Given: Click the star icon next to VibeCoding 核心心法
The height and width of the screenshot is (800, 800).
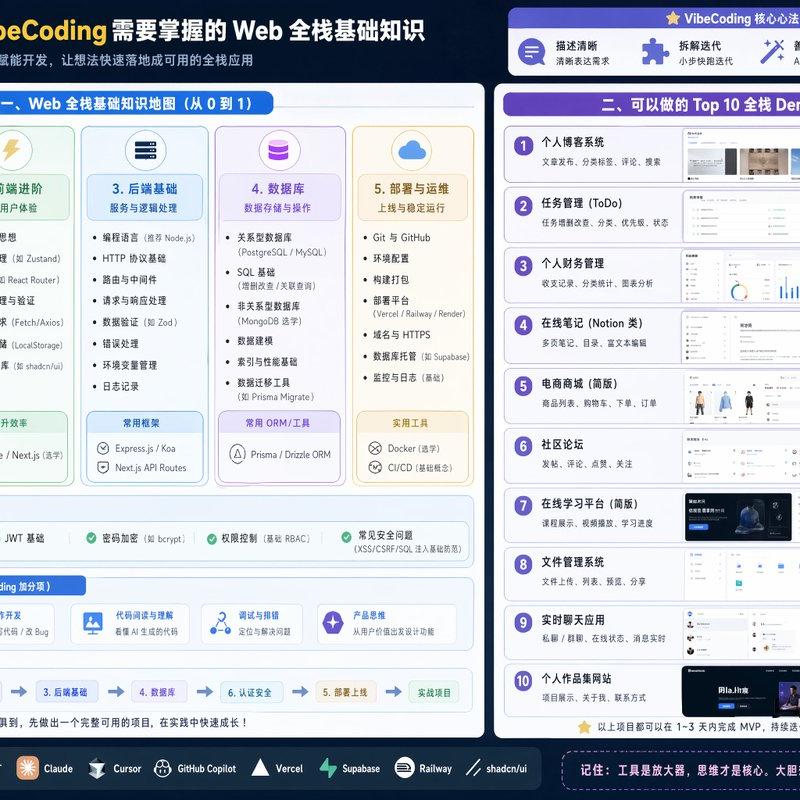Looking at the screenshot, I should coord(673,19).
